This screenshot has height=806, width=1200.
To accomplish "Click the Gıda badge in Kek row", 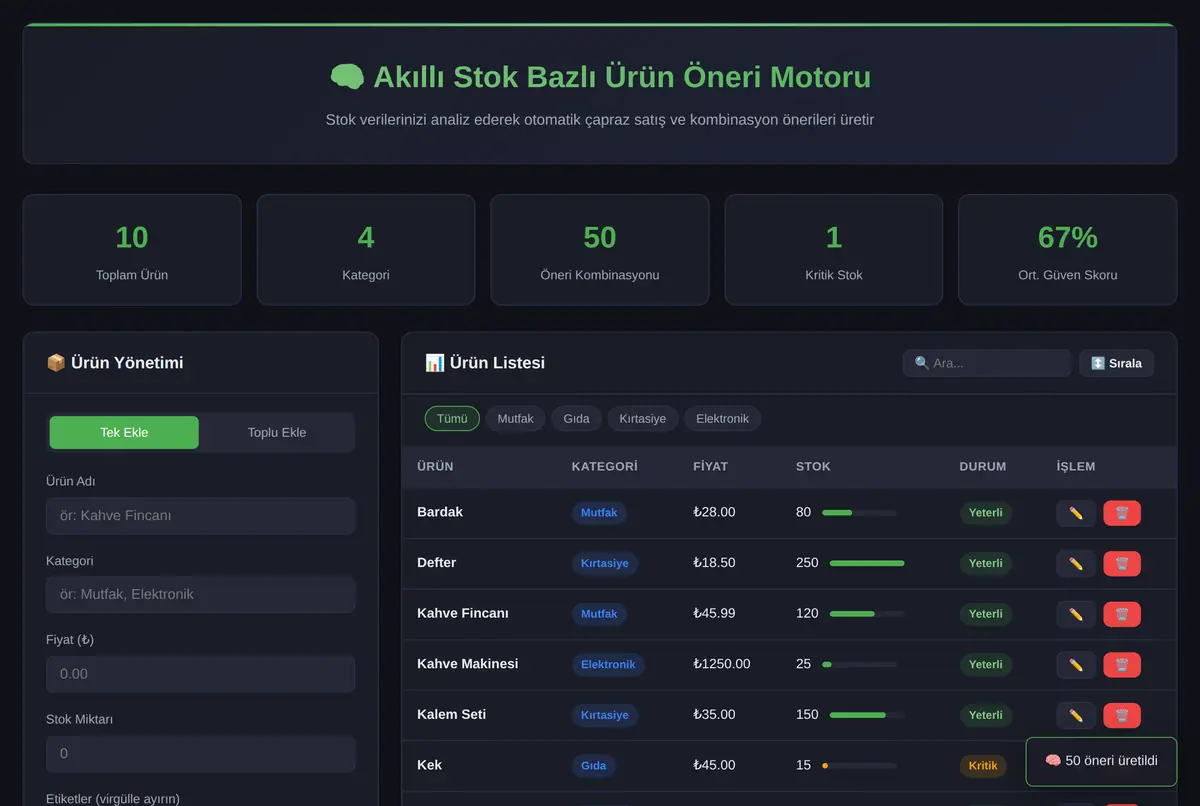I will 593,766.
